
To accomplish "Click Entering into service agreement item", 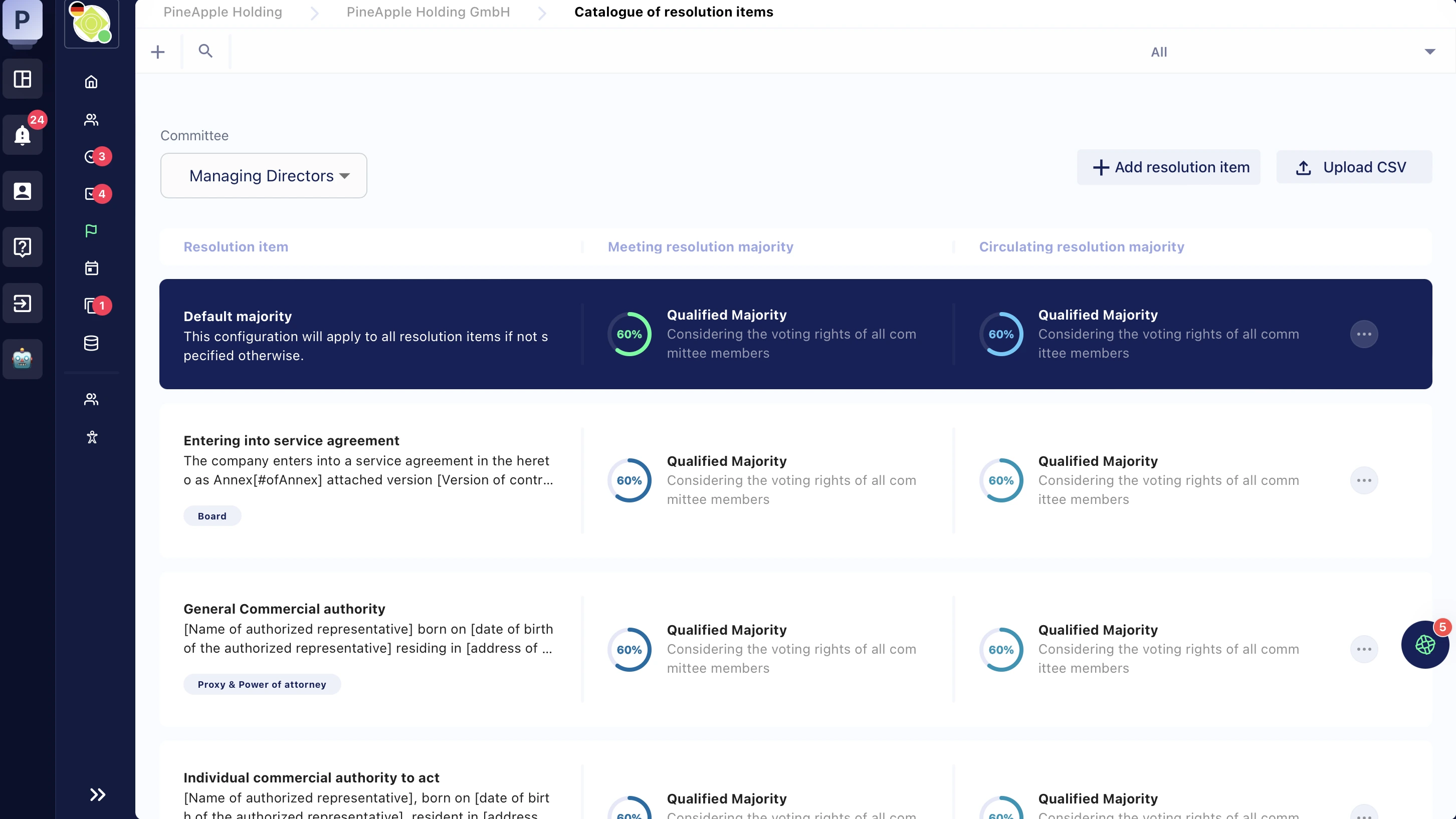I will coord(291,441).
